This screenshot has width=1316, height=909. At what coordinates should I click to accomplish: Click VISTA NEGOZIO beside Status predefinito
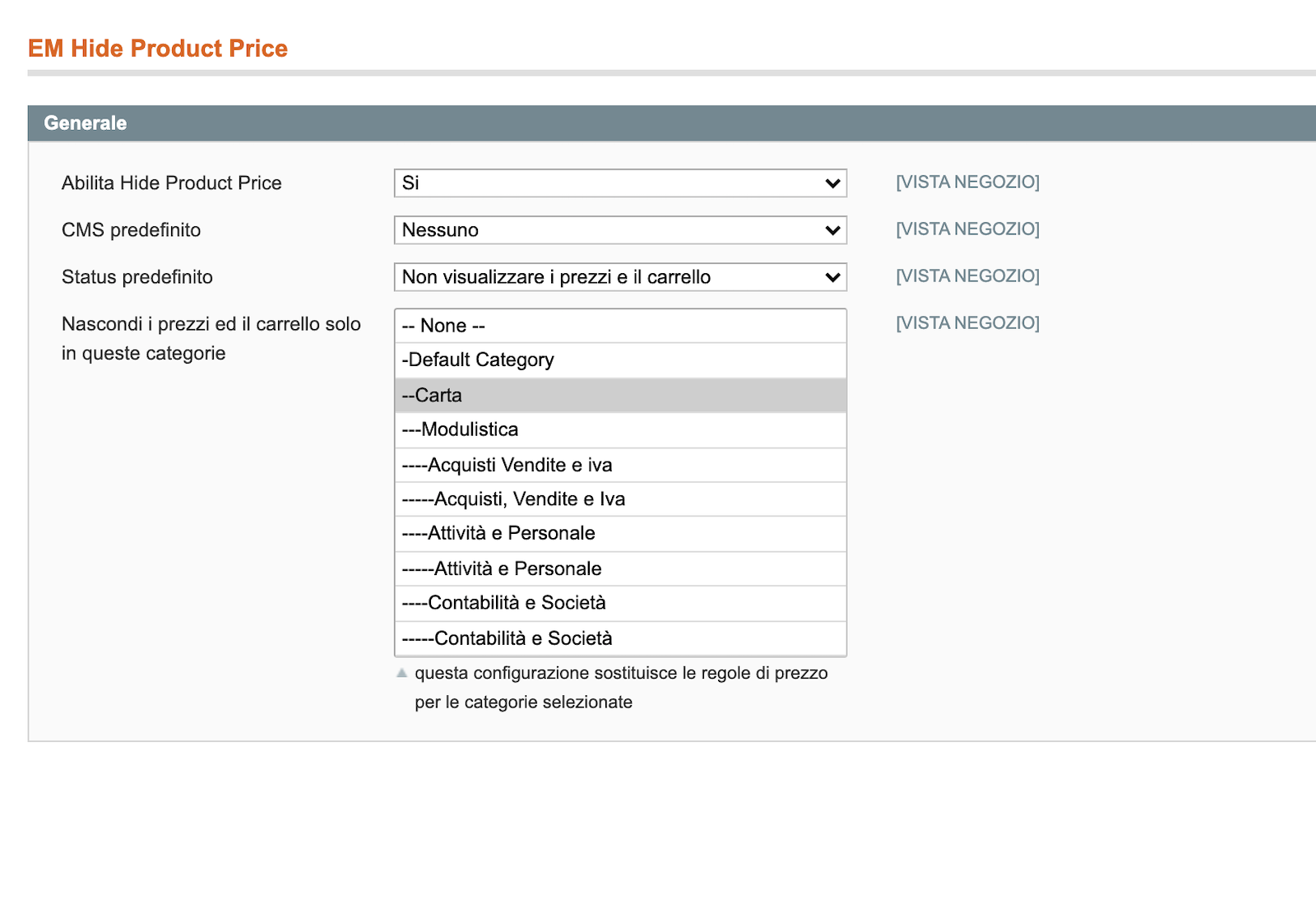pos(967,276)
